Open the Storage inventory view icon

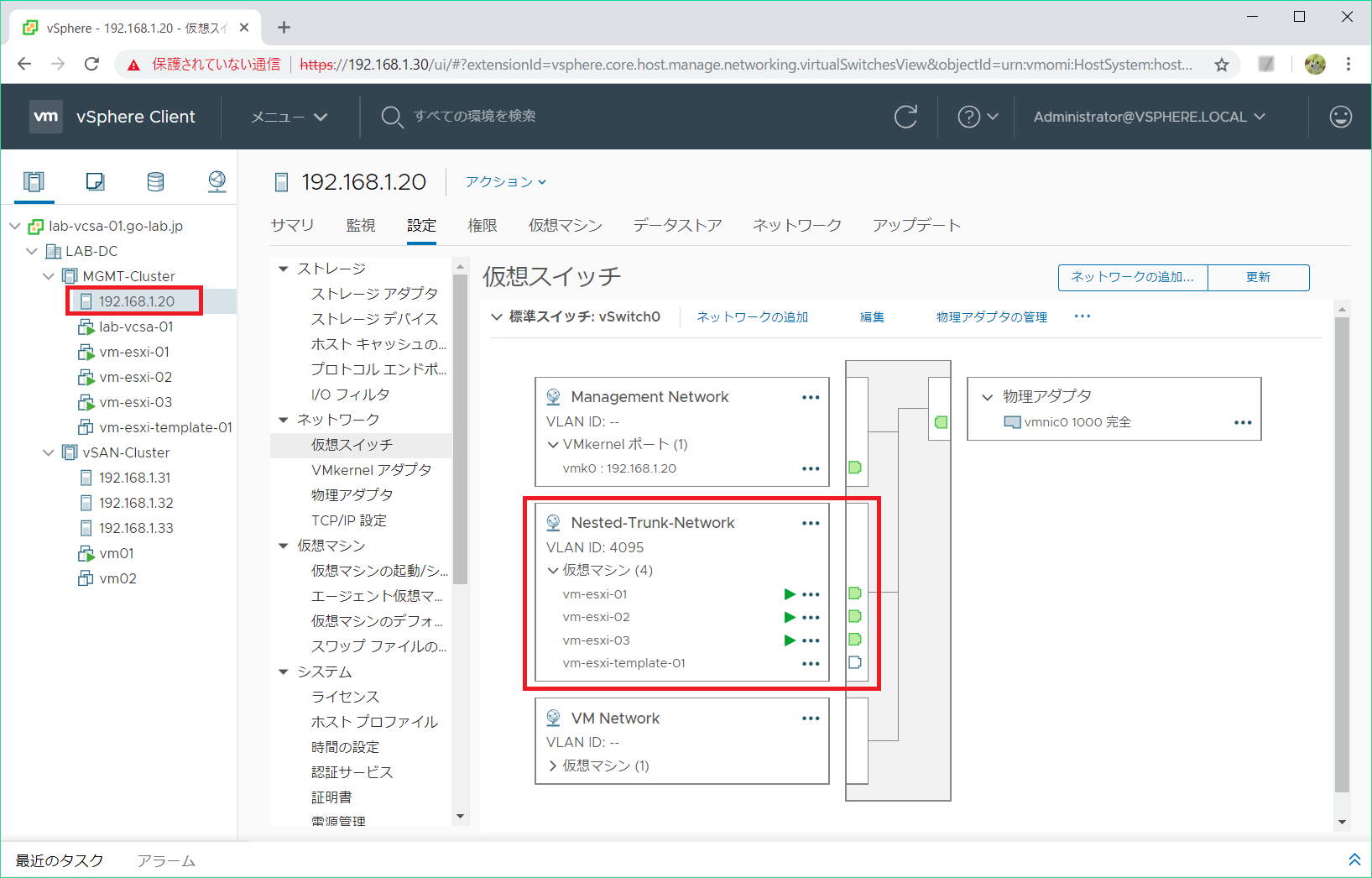[155, 181]
